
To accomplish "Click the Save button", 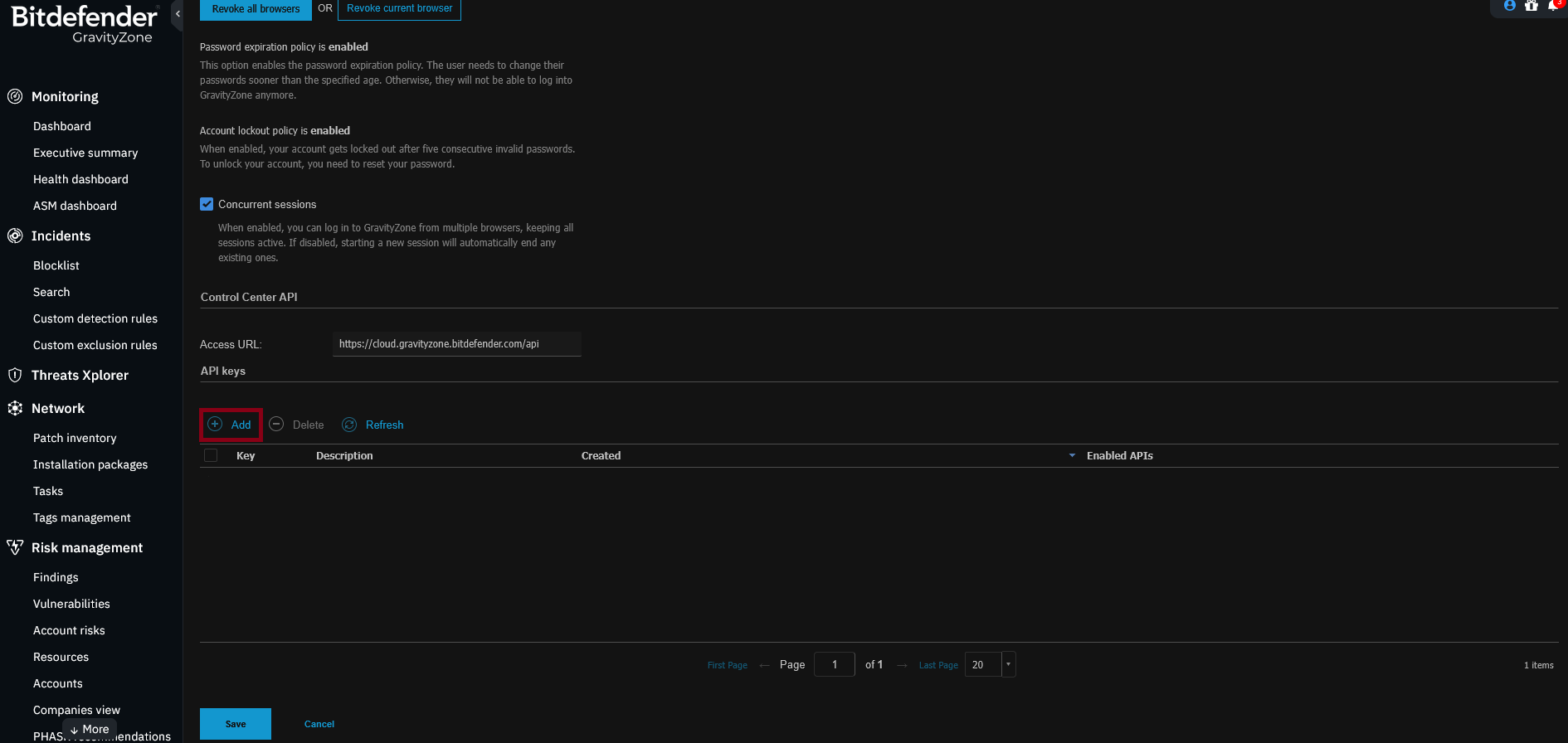I will coord(236,724).
